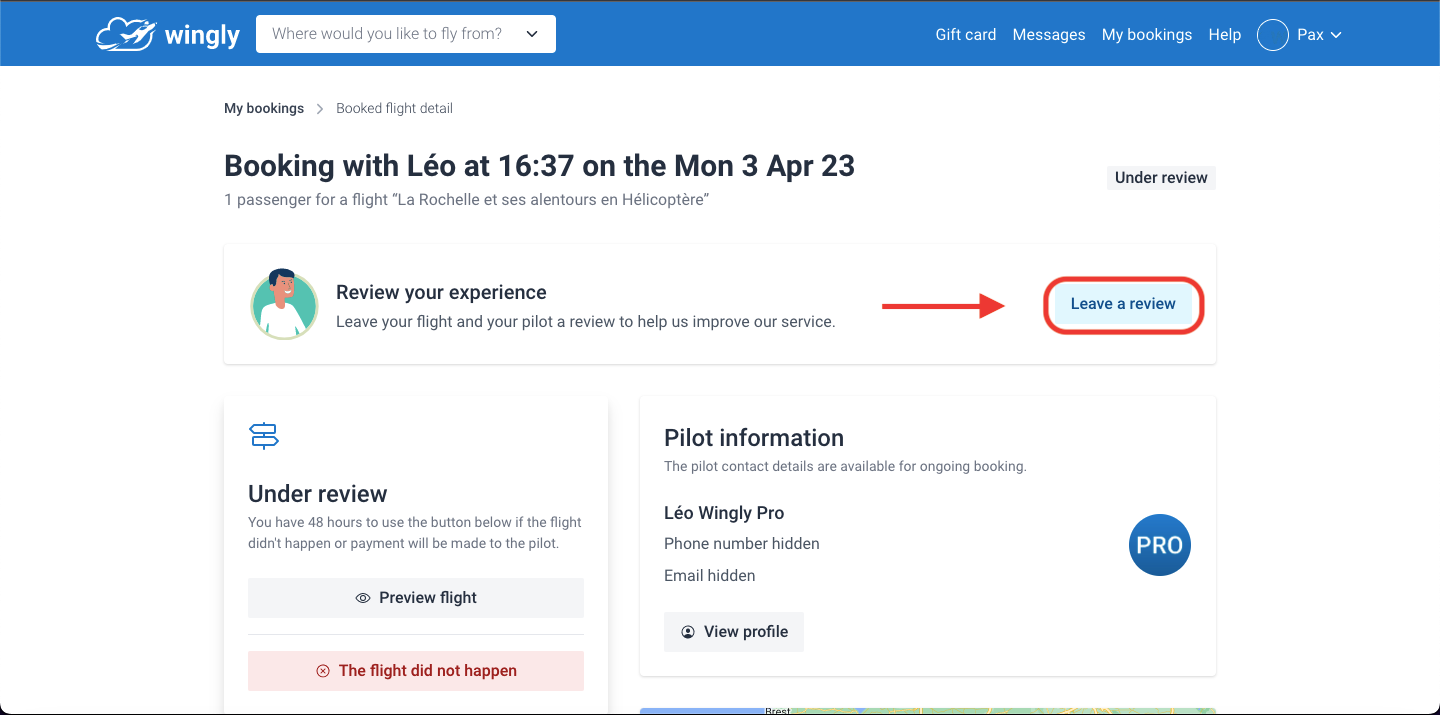Click the reviewer avatar illustration

point(284,304)
